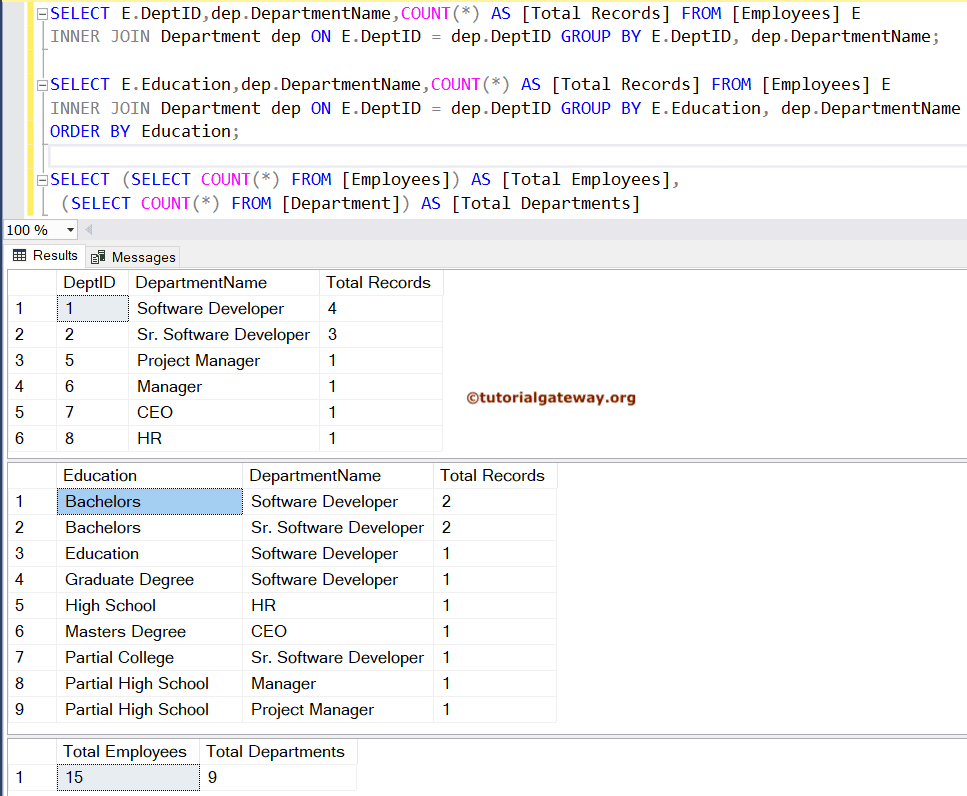
Task: Collapse the first SELECT E.DeptID query block
Action: tap(42, 14)
